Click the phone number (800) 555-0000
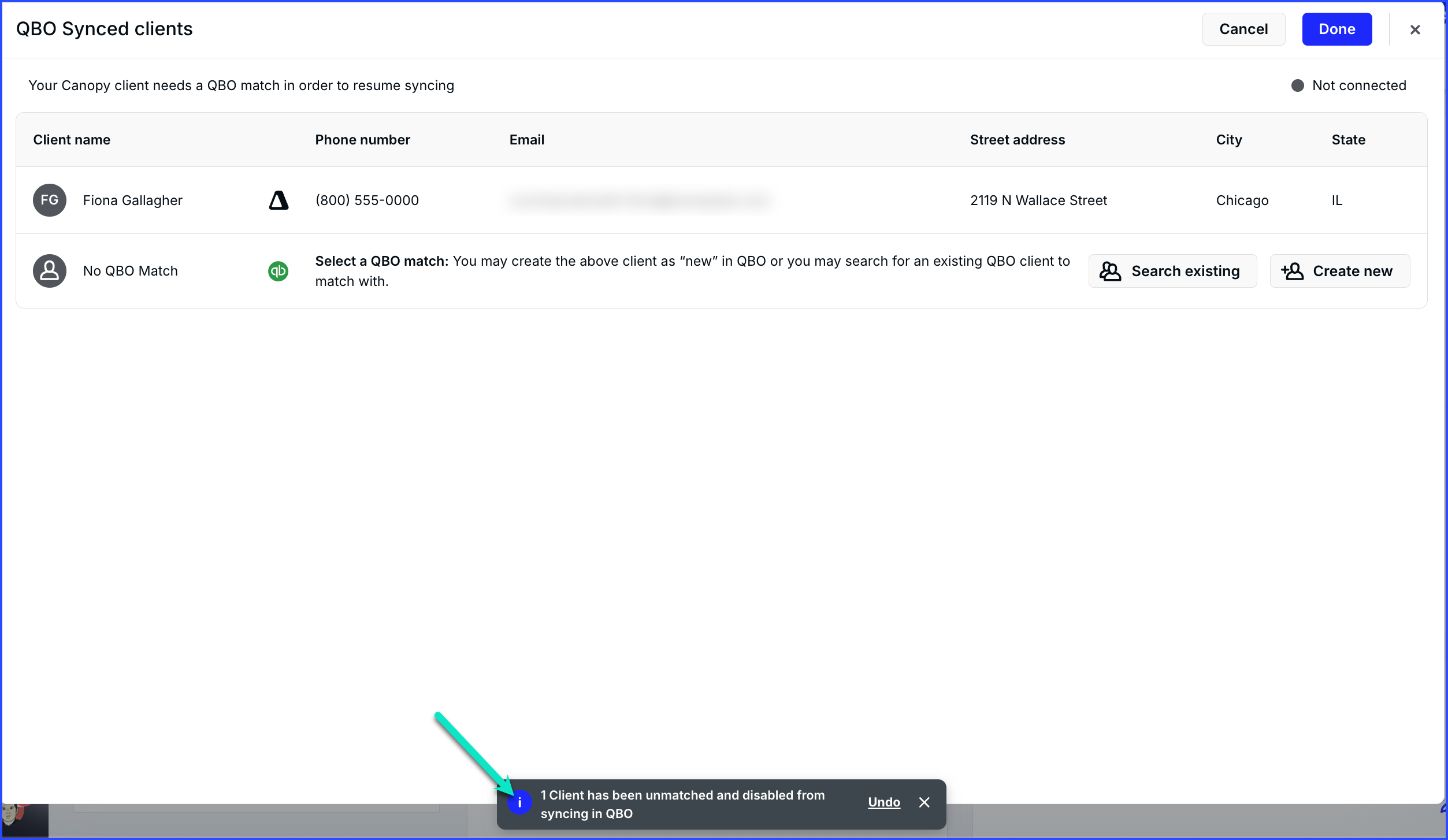 click(367, 200)
